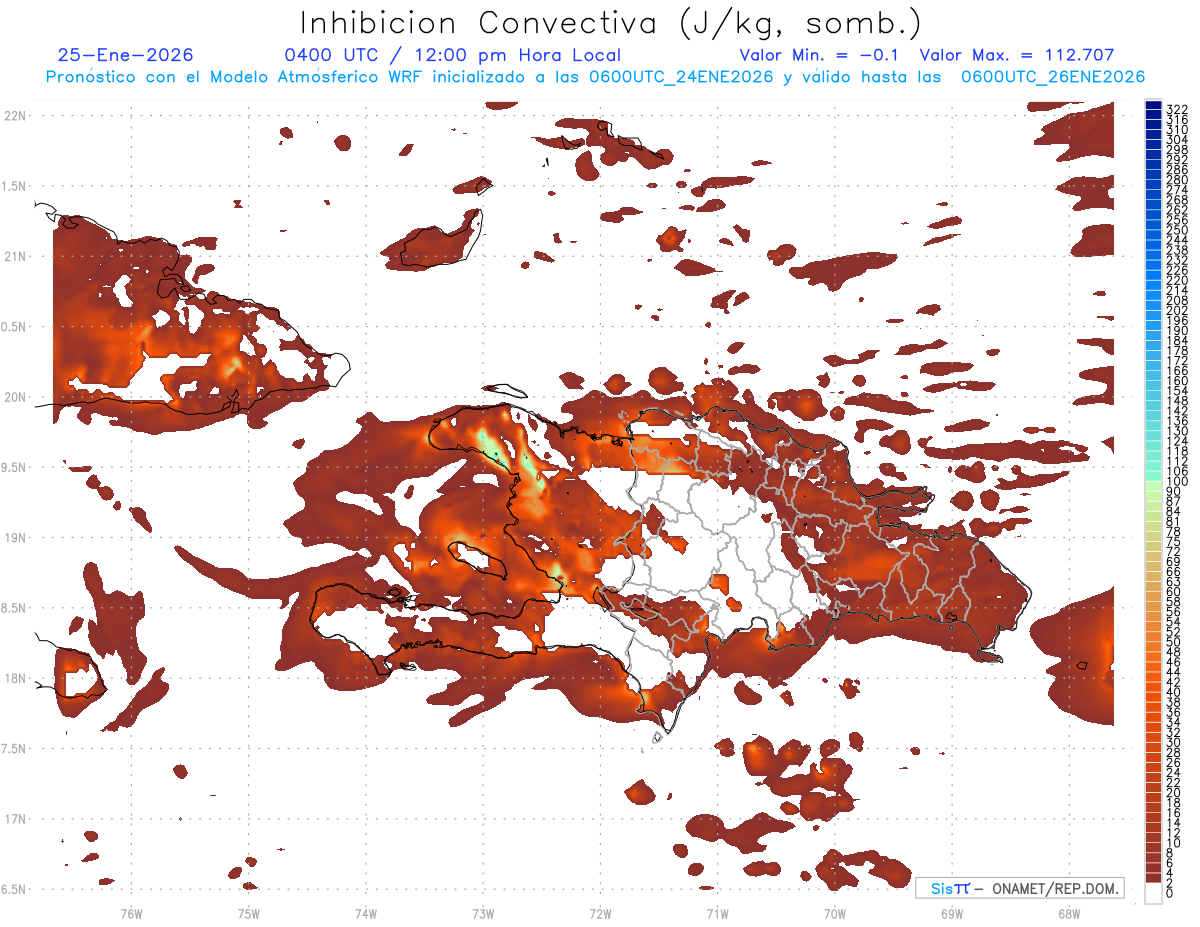Pick the light green 100 swatch on scale

(1153, 483)
